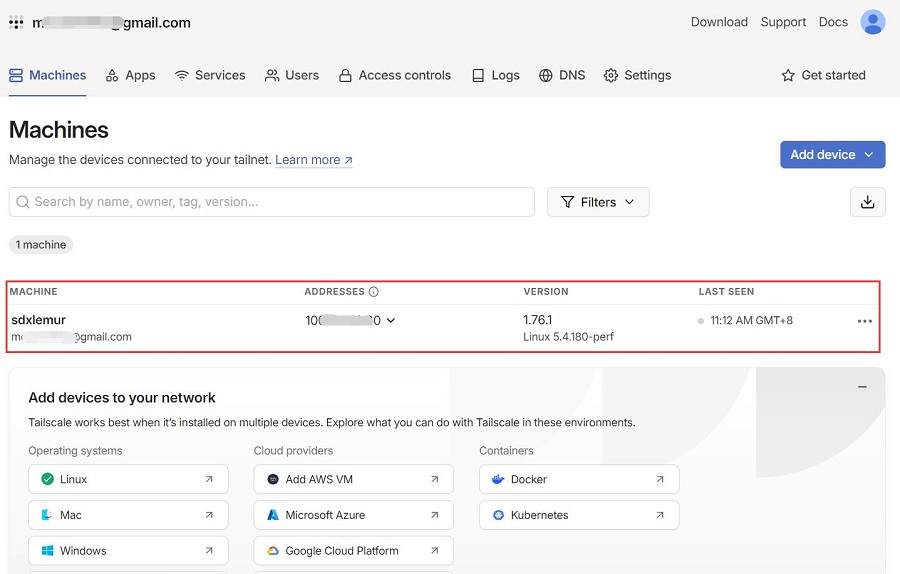The width and height of the screenshot is (900, 574).
Task: Select the Windows logo icon
Action: coord(48,550)
